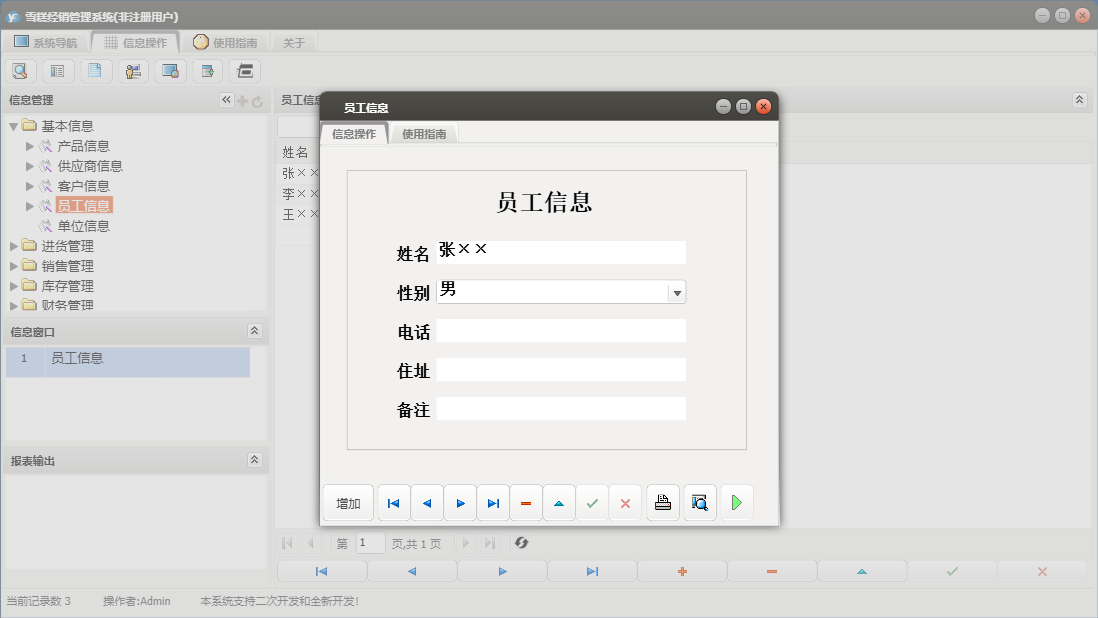
Task: Collapse the 基本信息 folder in the tree
Action: click(12, 126)
